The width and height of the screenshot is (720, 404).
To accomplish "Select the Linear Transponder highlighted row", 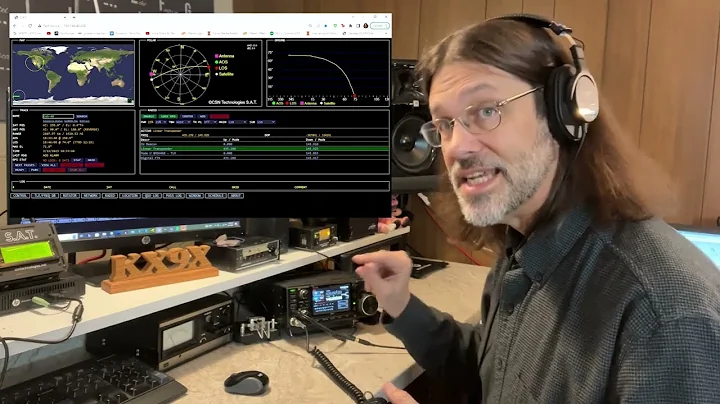I will [264, 149].
